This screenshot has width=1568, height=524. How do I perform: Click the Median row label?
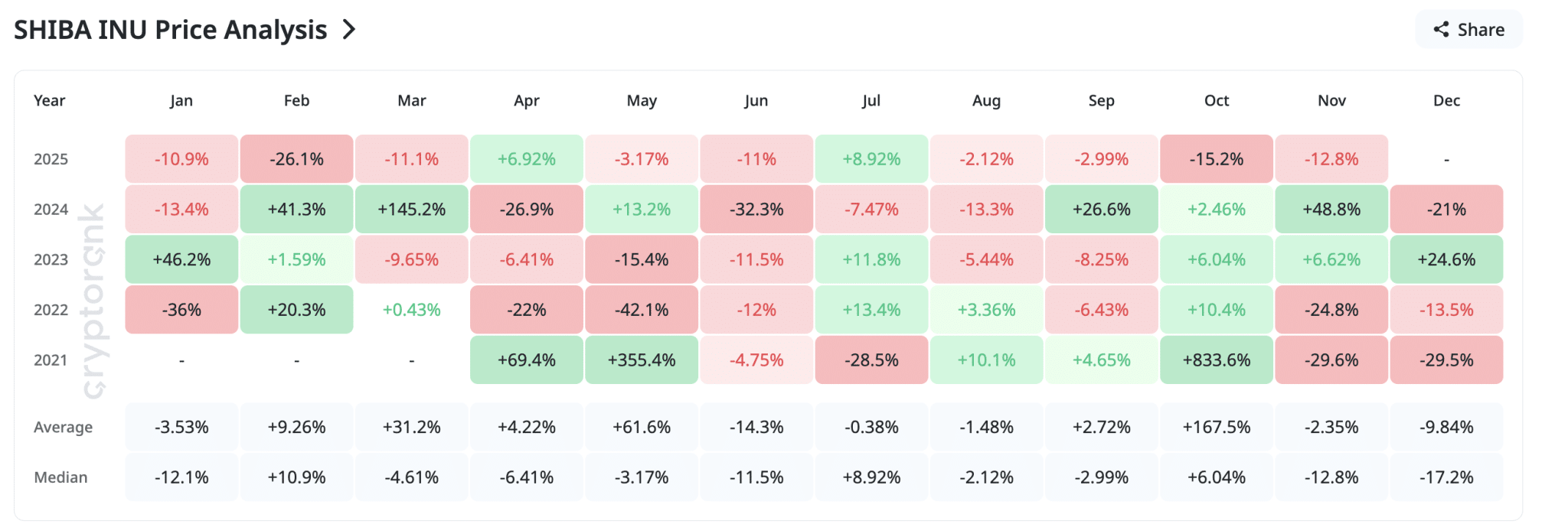coord(60,477)
